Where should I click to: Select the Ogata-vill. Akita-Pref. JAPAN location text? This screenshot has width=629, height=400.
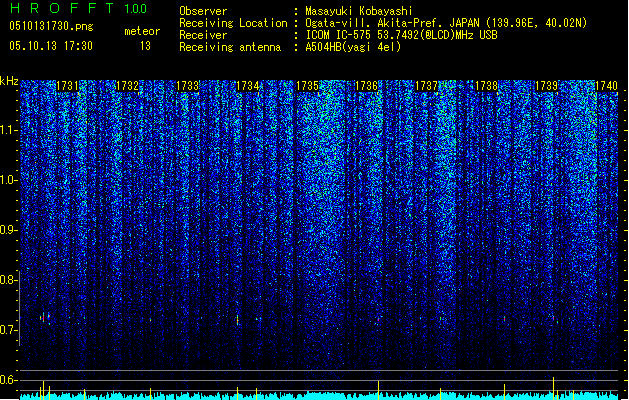tap(446, 23)
